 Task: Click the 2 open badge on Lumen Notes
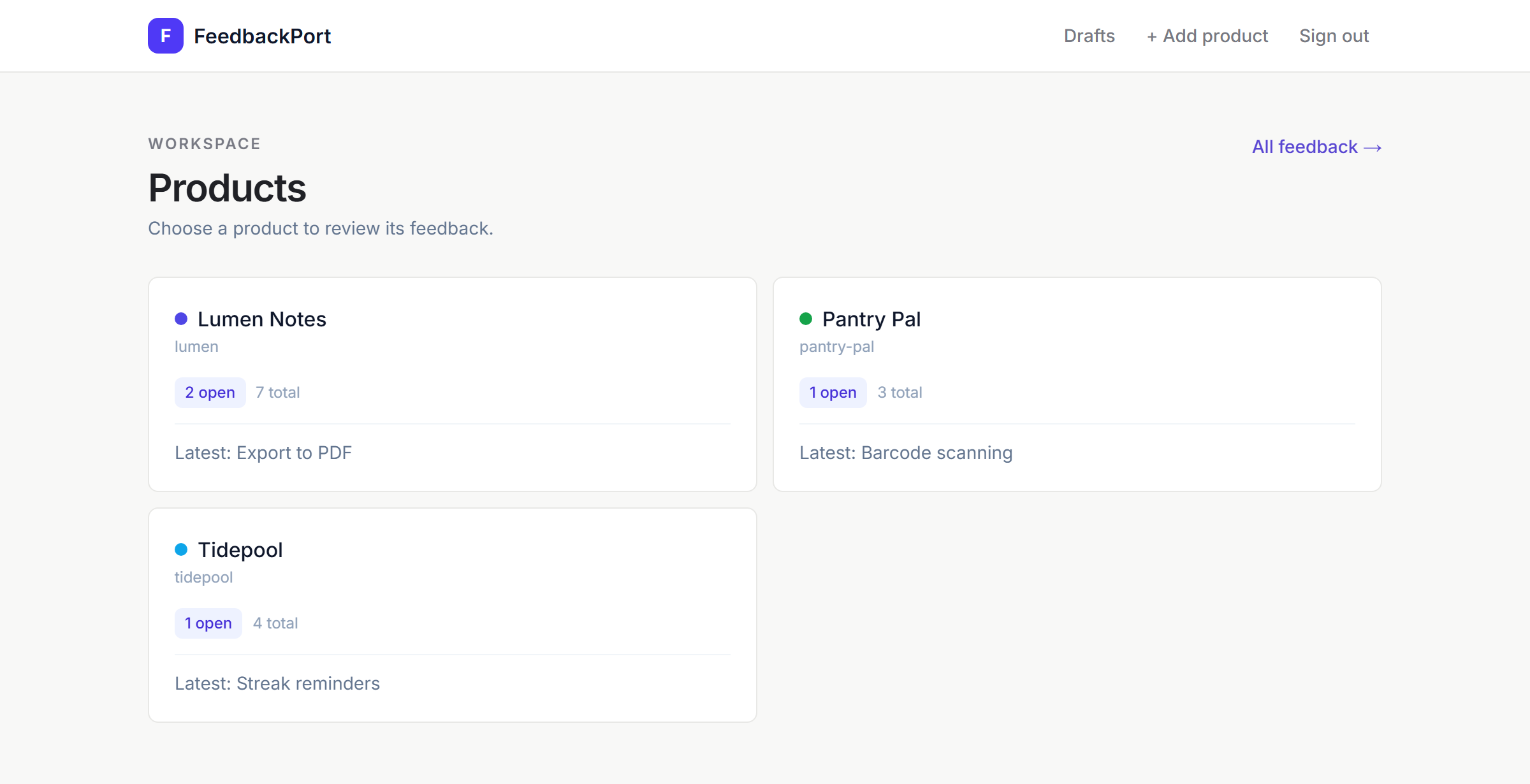click(210, 393)
